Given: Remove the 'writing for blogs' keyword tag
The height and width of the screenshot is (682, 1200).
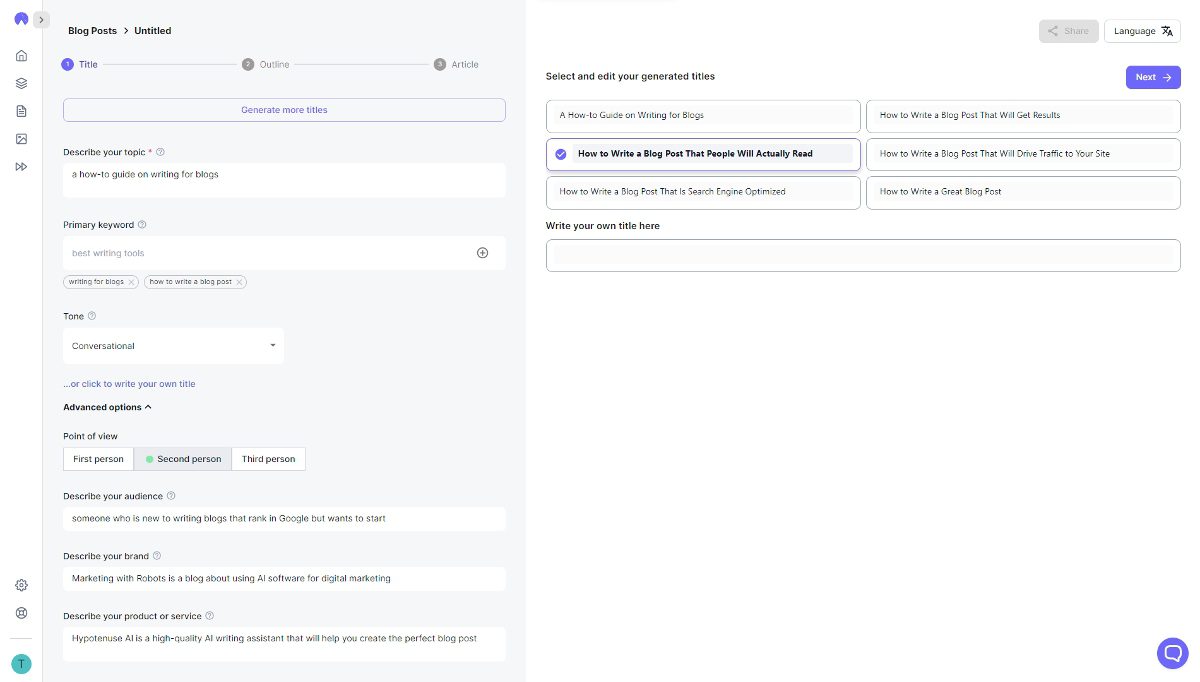Looking at the screenshot, I should pyautogui.click(x=132, y=282).
